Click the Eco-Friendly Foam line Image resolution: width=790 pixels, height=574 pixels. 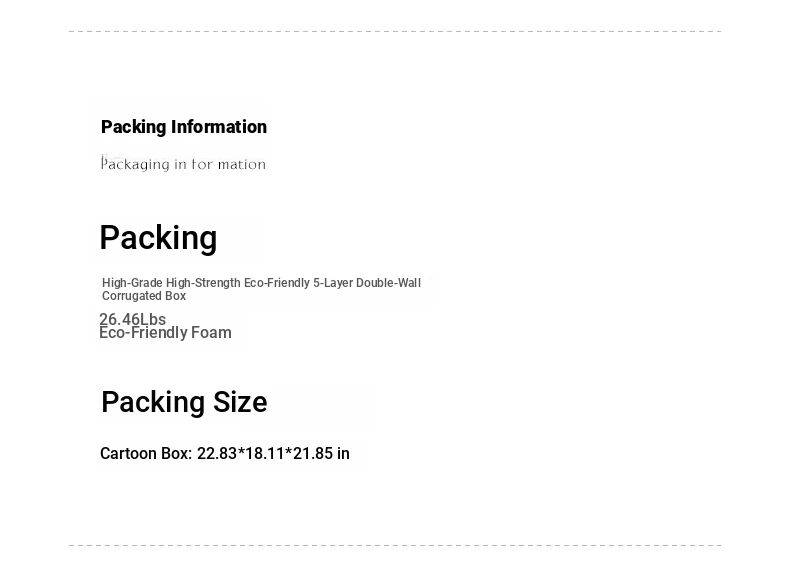165,333
